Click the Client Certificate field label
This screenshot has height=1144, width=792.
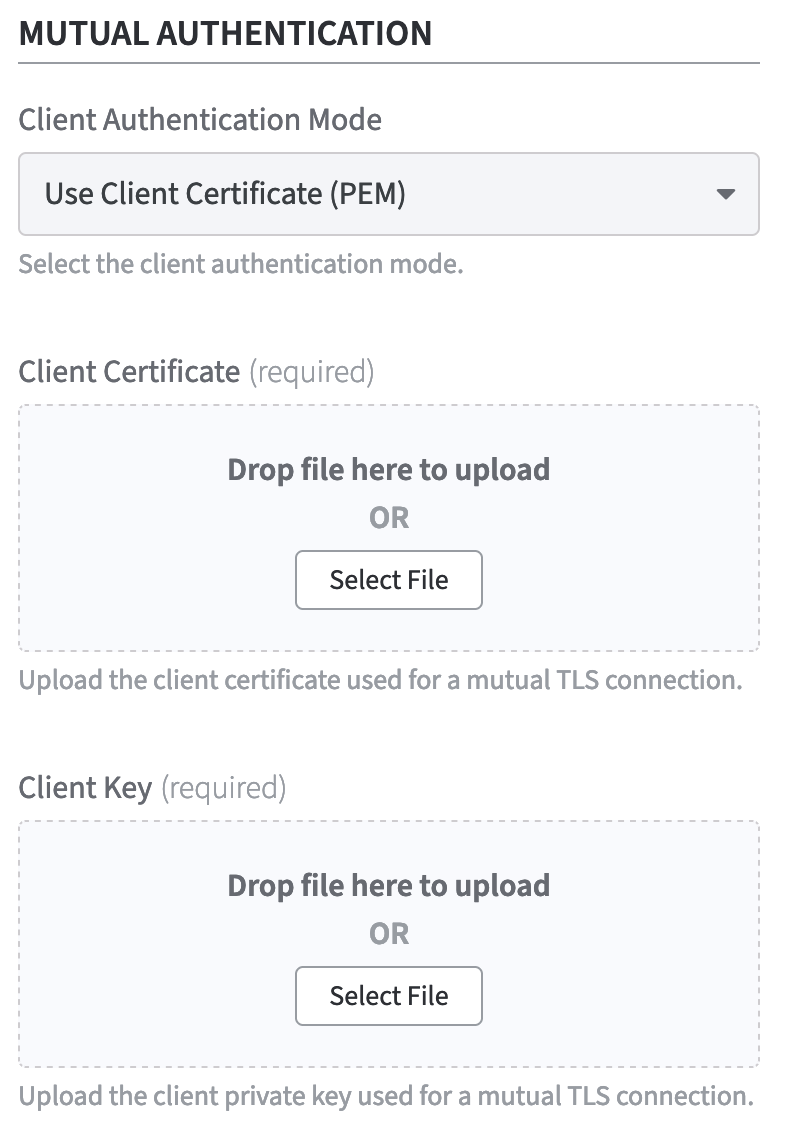click(x=129, y=372)
